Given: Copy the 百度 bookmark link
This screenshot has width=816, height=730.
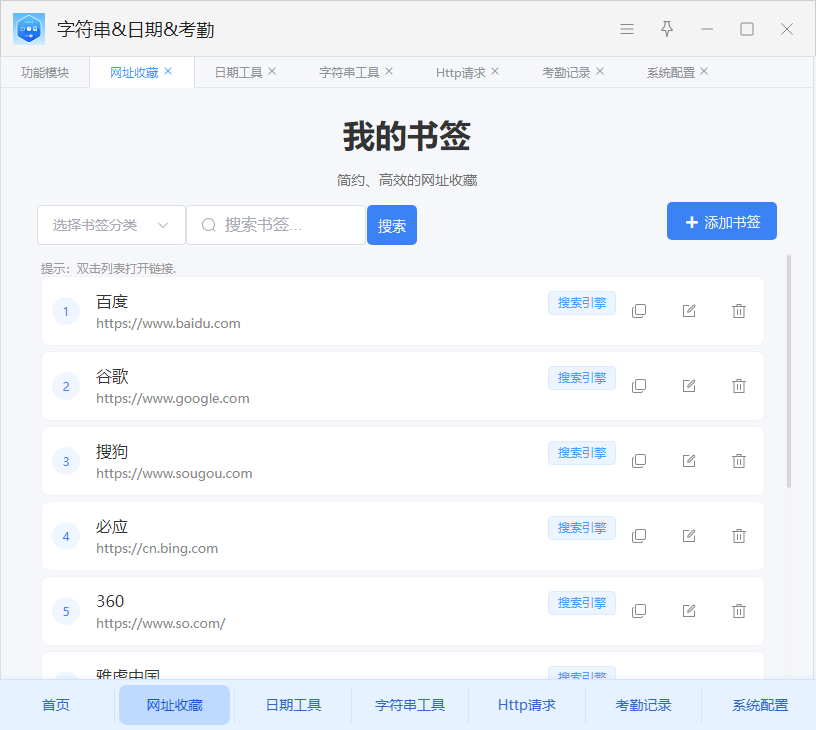Looking at the screenshot, I should pos(639,311).
